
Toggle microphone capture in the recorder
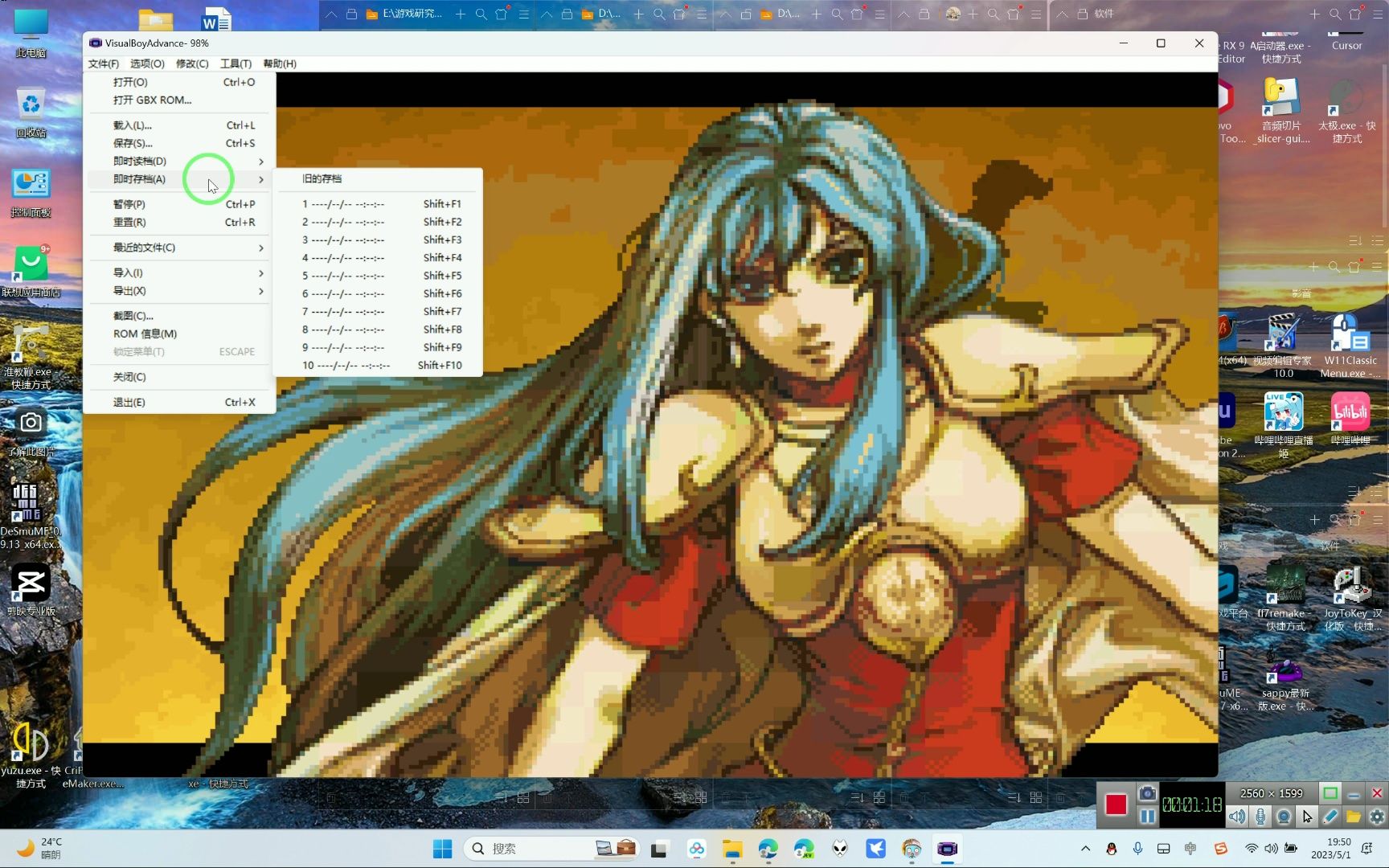pyautogui.click(x=1260, y=817)
